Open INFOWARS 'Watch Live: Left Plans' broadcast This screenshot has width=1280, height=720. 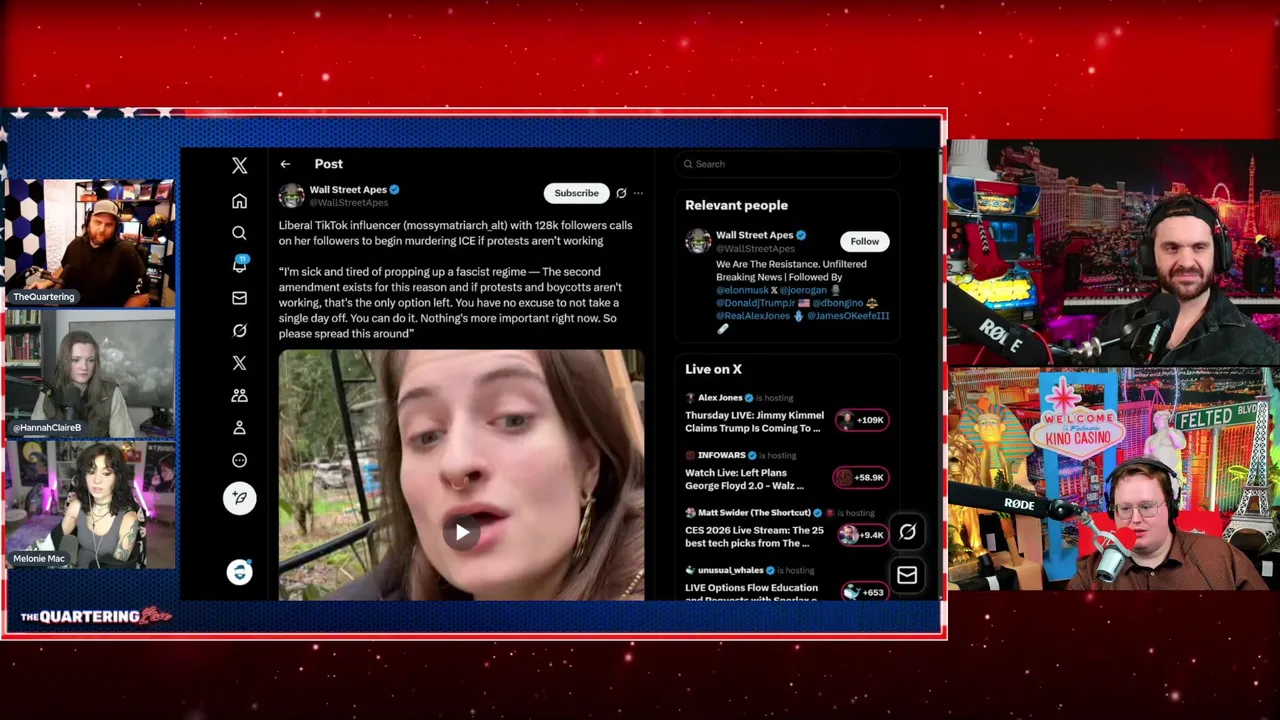point(744,479)
